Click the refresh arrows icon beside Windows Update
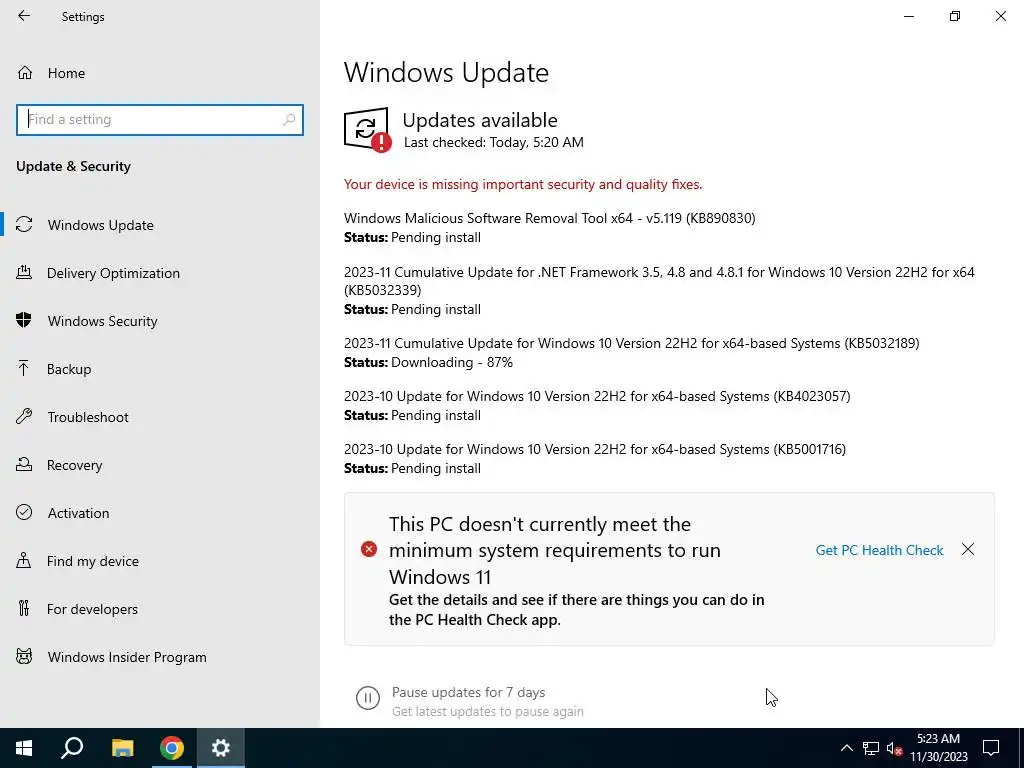This screenshot has height=768, width=1024. (24, 225)
